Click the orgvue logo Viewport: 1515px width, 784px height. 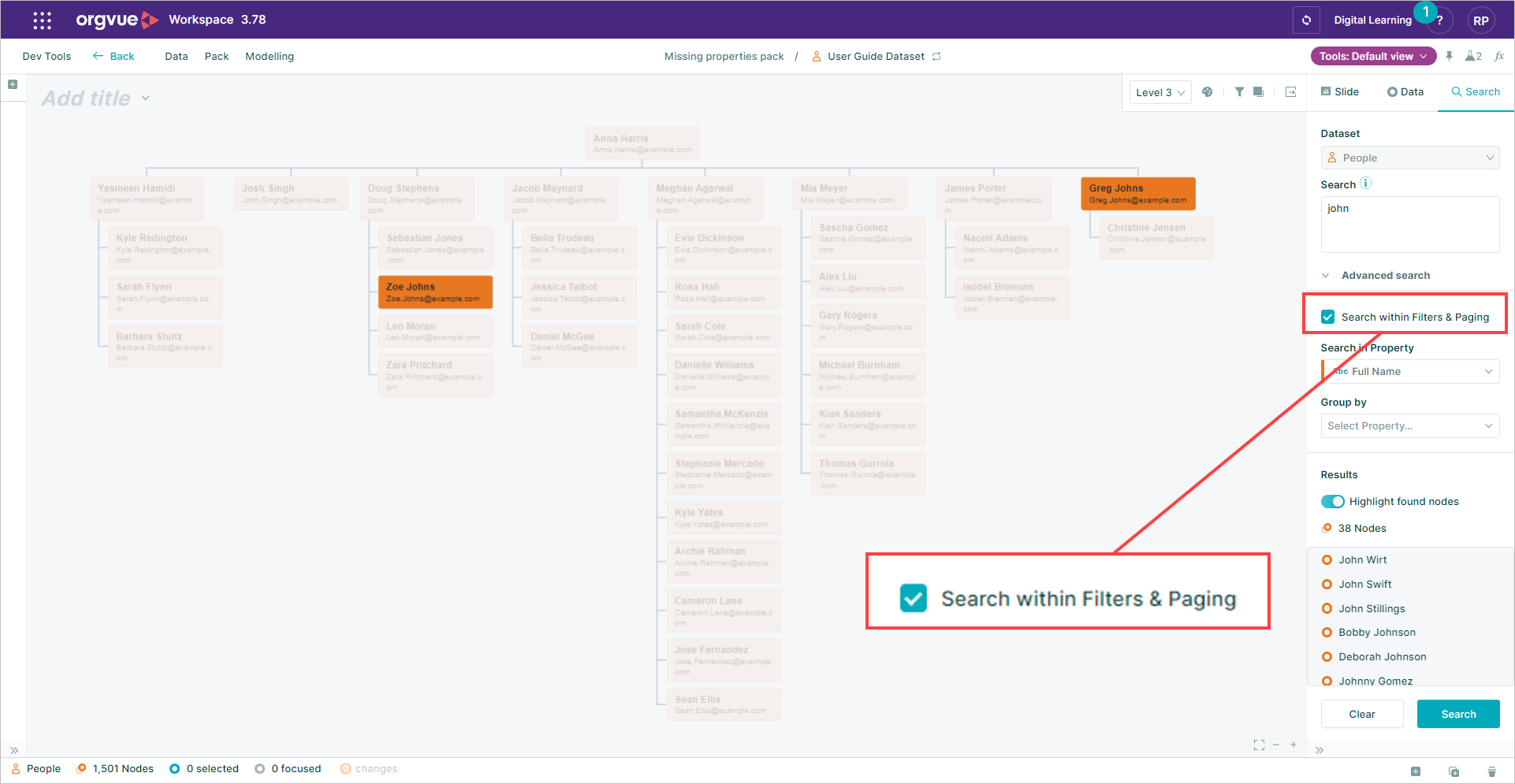click(x=117, y=20)
